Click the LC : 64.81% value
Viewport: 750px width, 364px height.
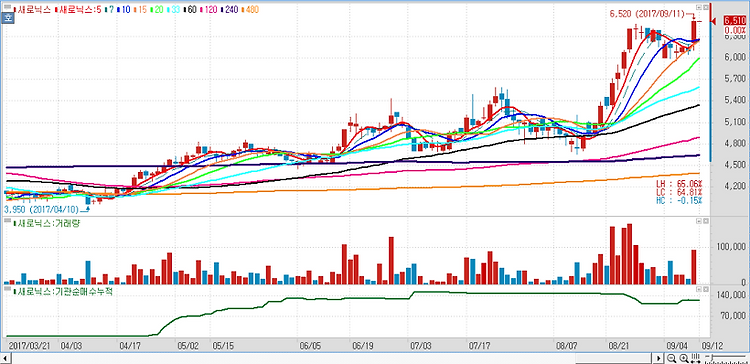(679, 192)
